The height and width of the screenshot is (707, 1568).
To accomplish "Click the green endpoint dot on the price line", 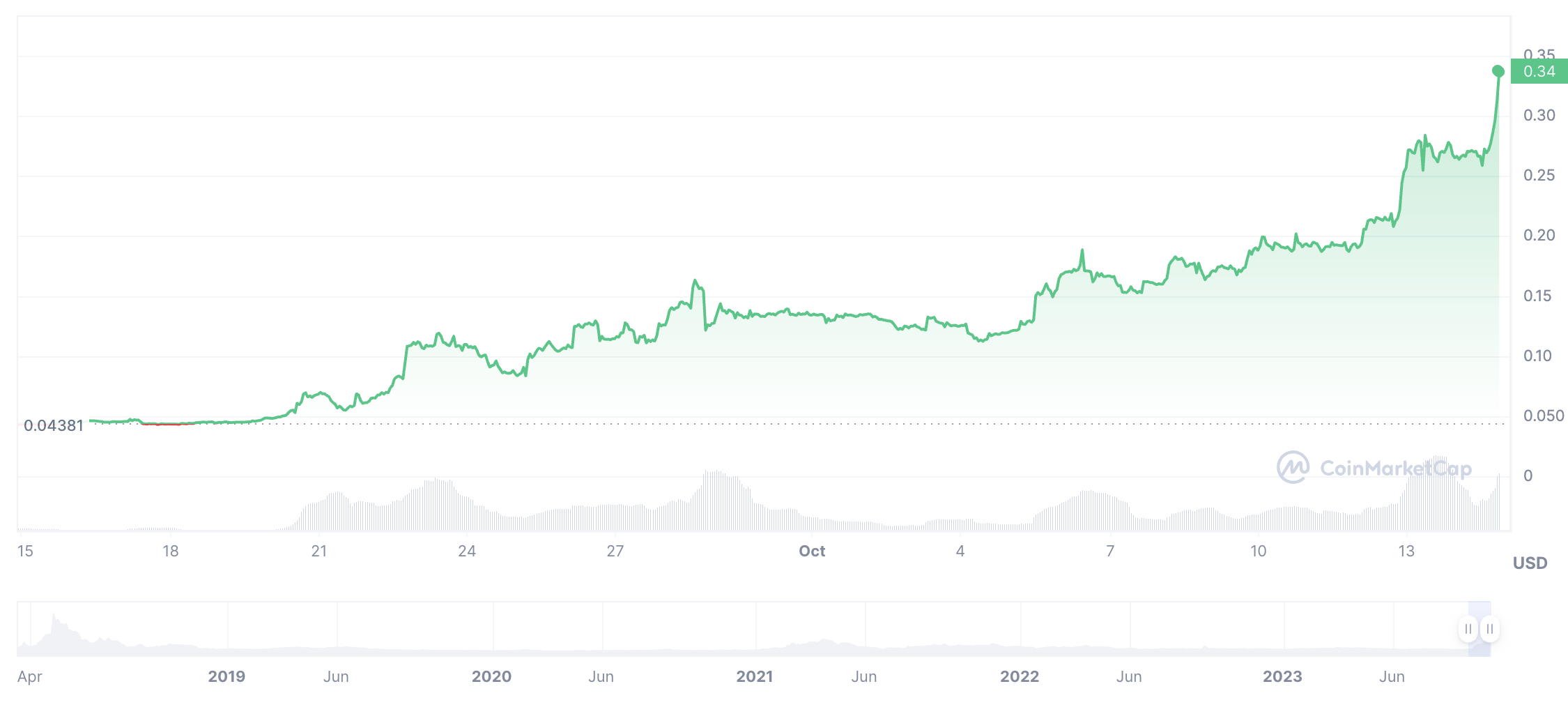I will pos(1498,71).
